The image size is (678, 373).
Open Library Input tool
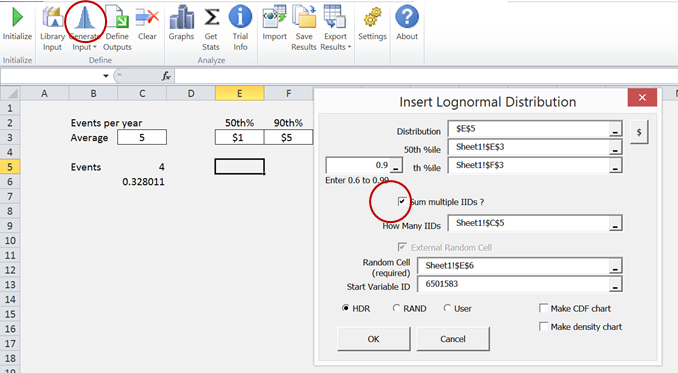[52, 27]
